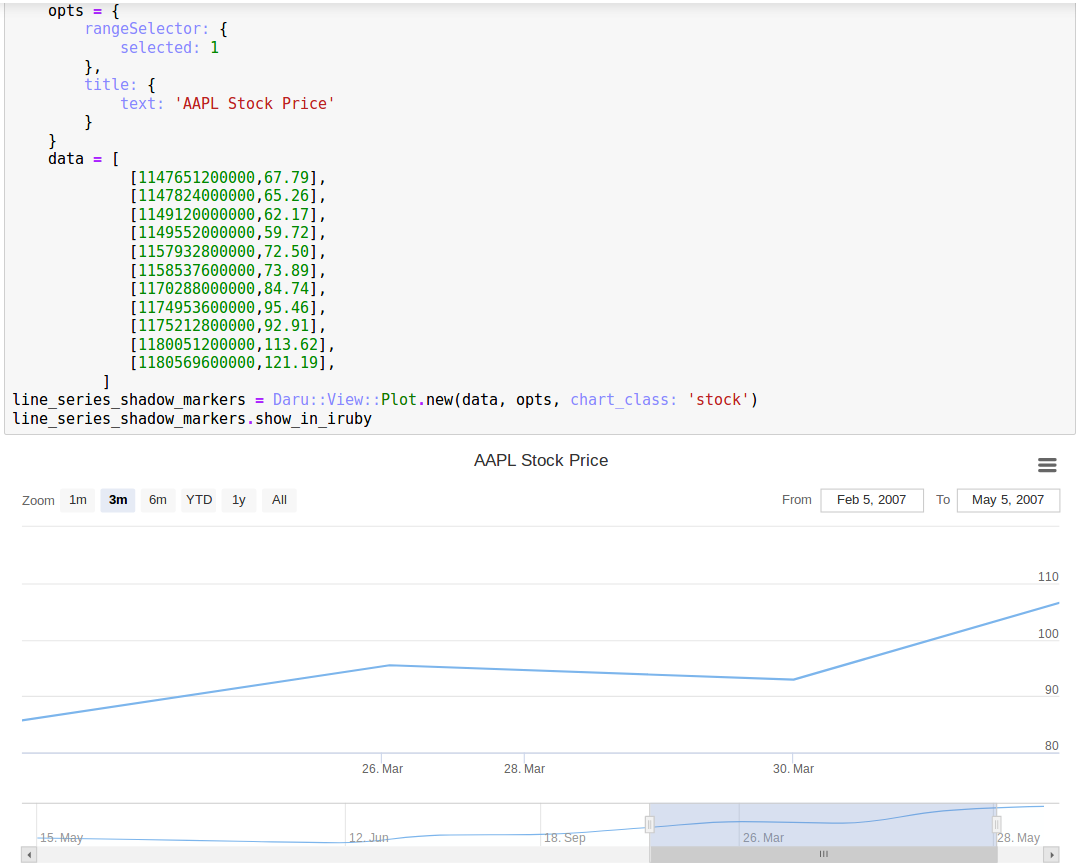Click the data row ending 95.46
The width and height of the screenshot is (1076, 864).
click(228, 307)
